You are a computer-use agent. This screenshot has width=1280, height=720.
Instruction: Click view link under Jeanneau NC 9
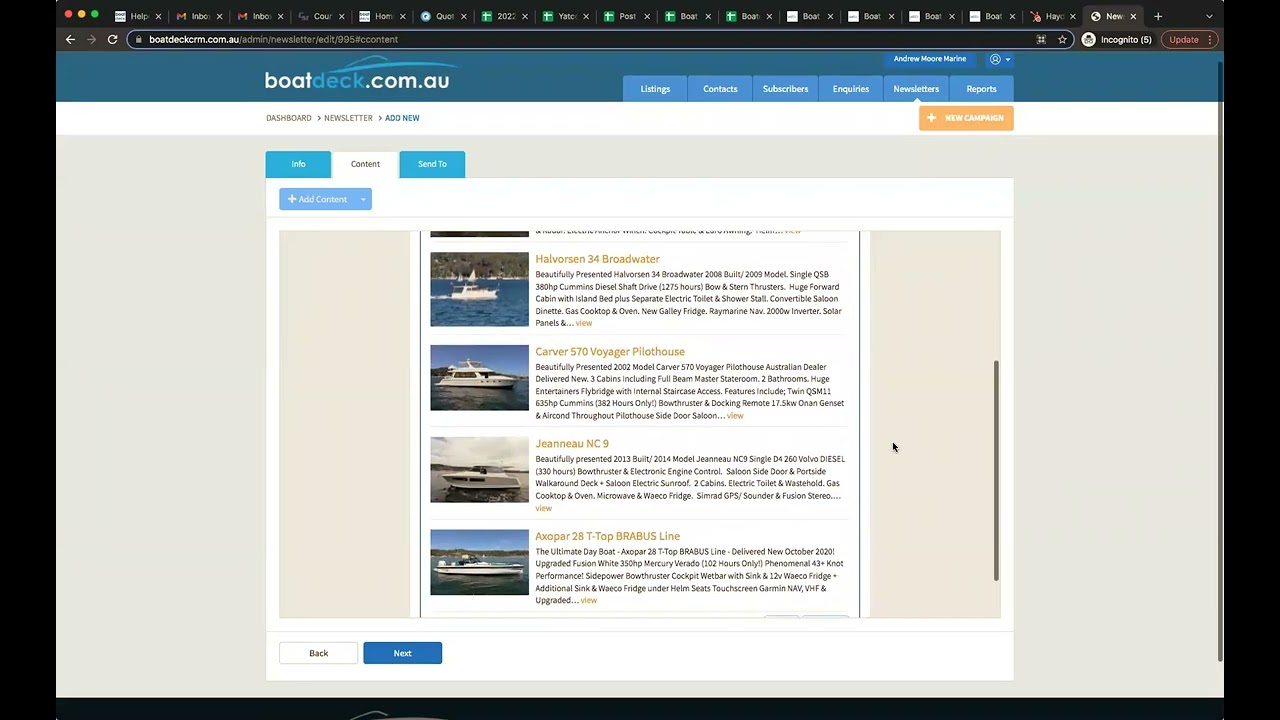click(x=543, y=508)
